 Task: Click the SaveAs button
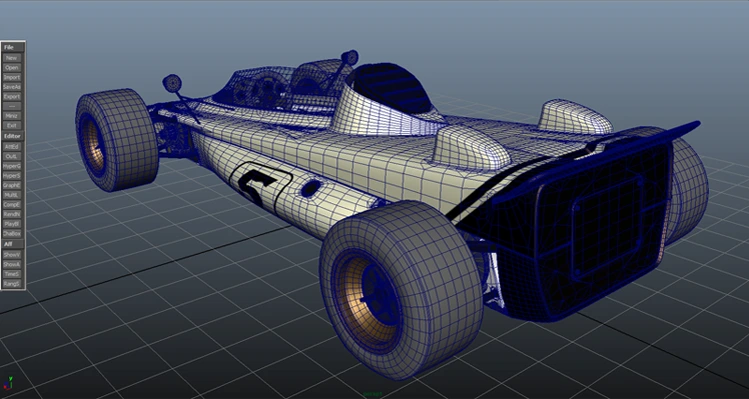(x=11, y=87)
